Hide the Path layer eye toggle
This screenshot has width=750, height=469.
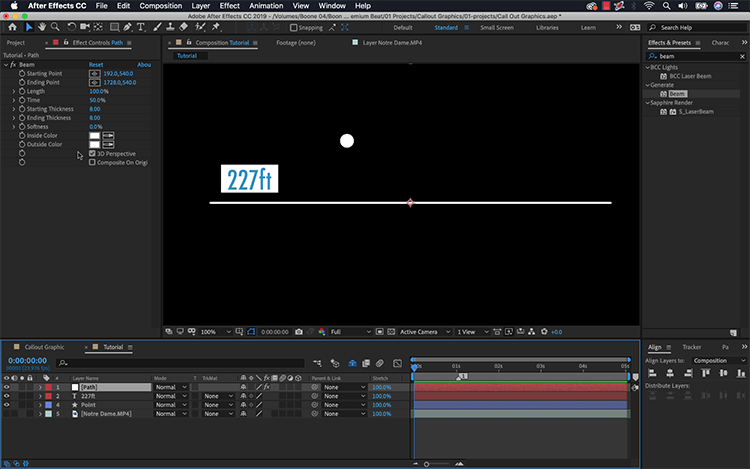pyautogui.click(x=6, y=387)
